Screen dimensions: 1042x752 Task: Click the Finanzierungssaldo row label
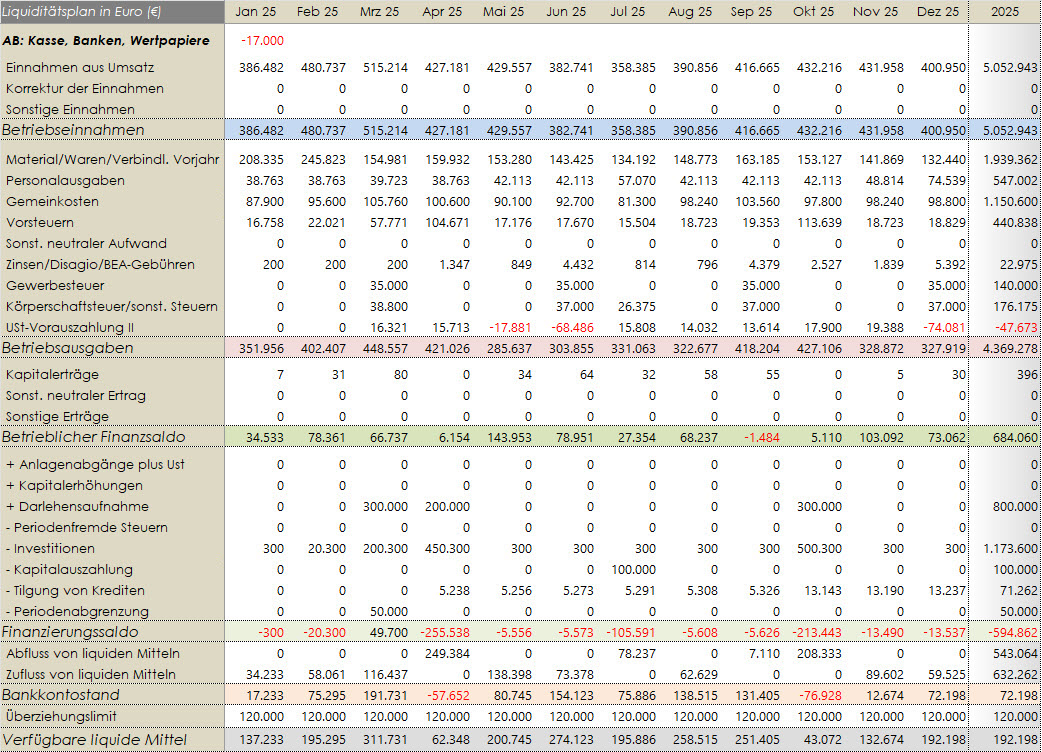[x=70, y=632]
